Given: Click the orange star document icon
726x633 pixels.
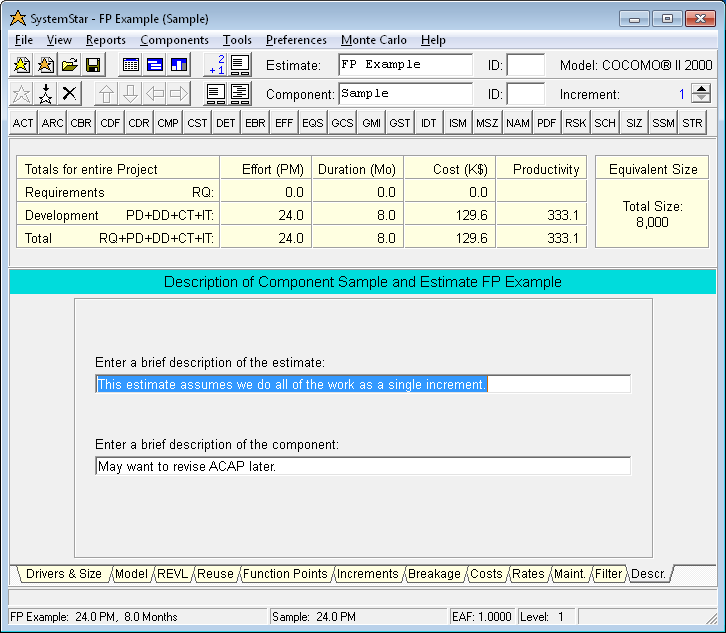Looking at the screenshot, I should [45, 65].
